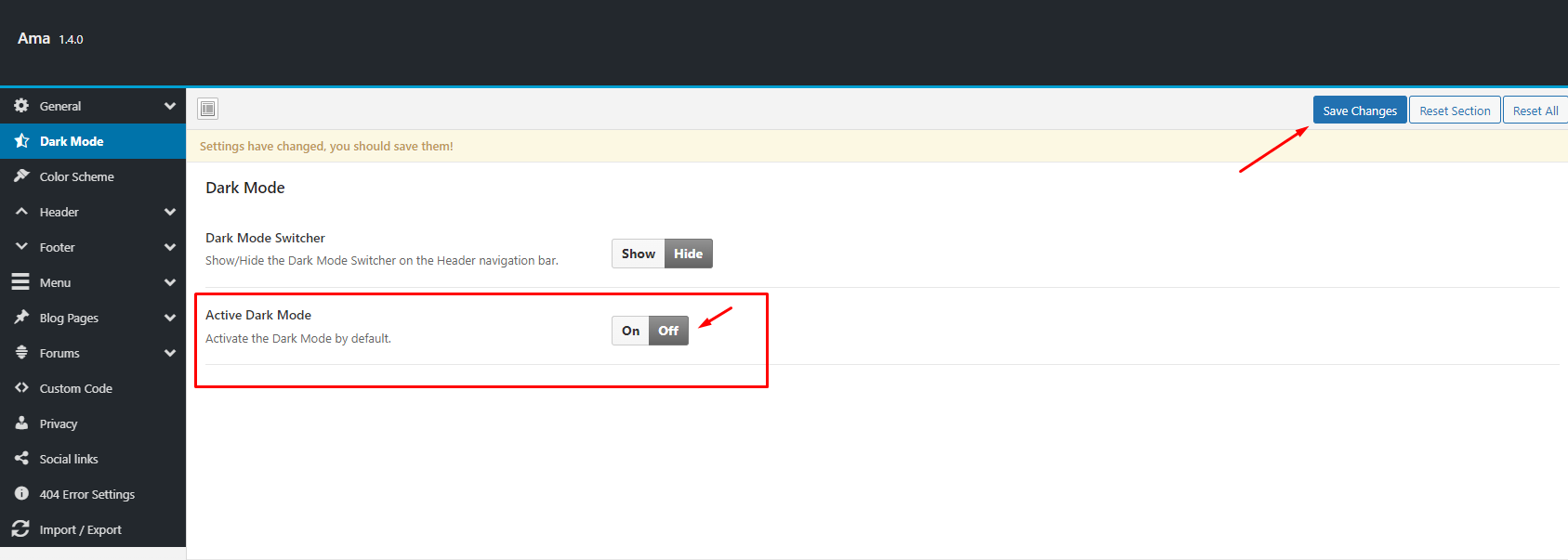Click the 1.4.0 version number
The width and height of the screenshot is (1568, 560).
[71, 39]
